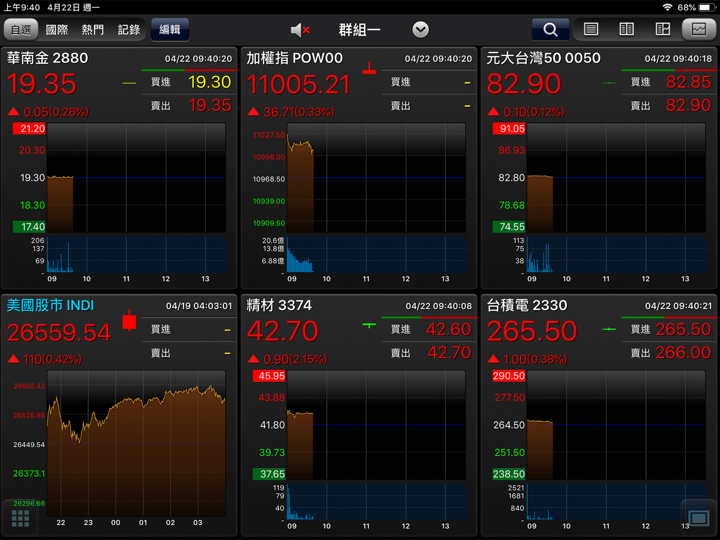Switch to two-column list view icon
This screenshot has height=540, width=720.
(626, 30)
